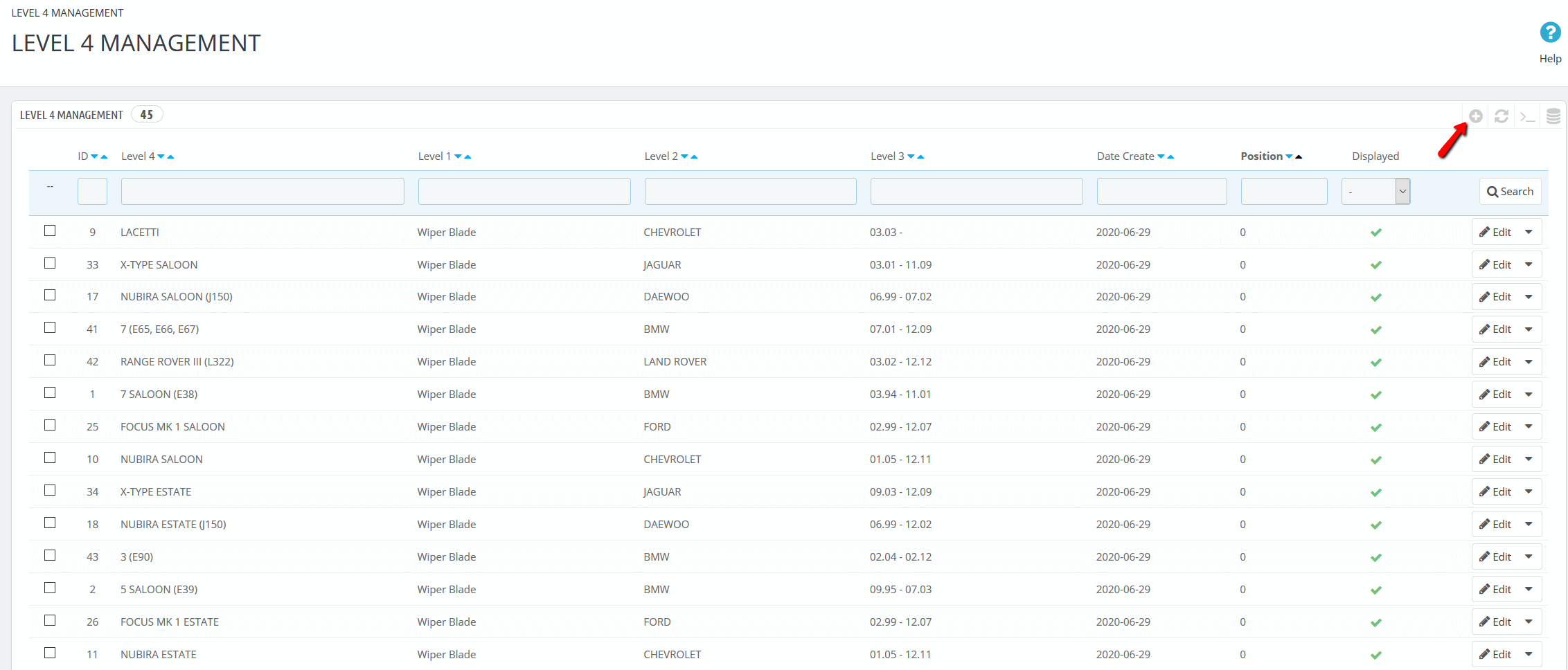Select the checkbox for RANGE ROVER III (L322)
Image resolution: width=1568 pixels, height=670 pixels.
(x=49, y=360)
